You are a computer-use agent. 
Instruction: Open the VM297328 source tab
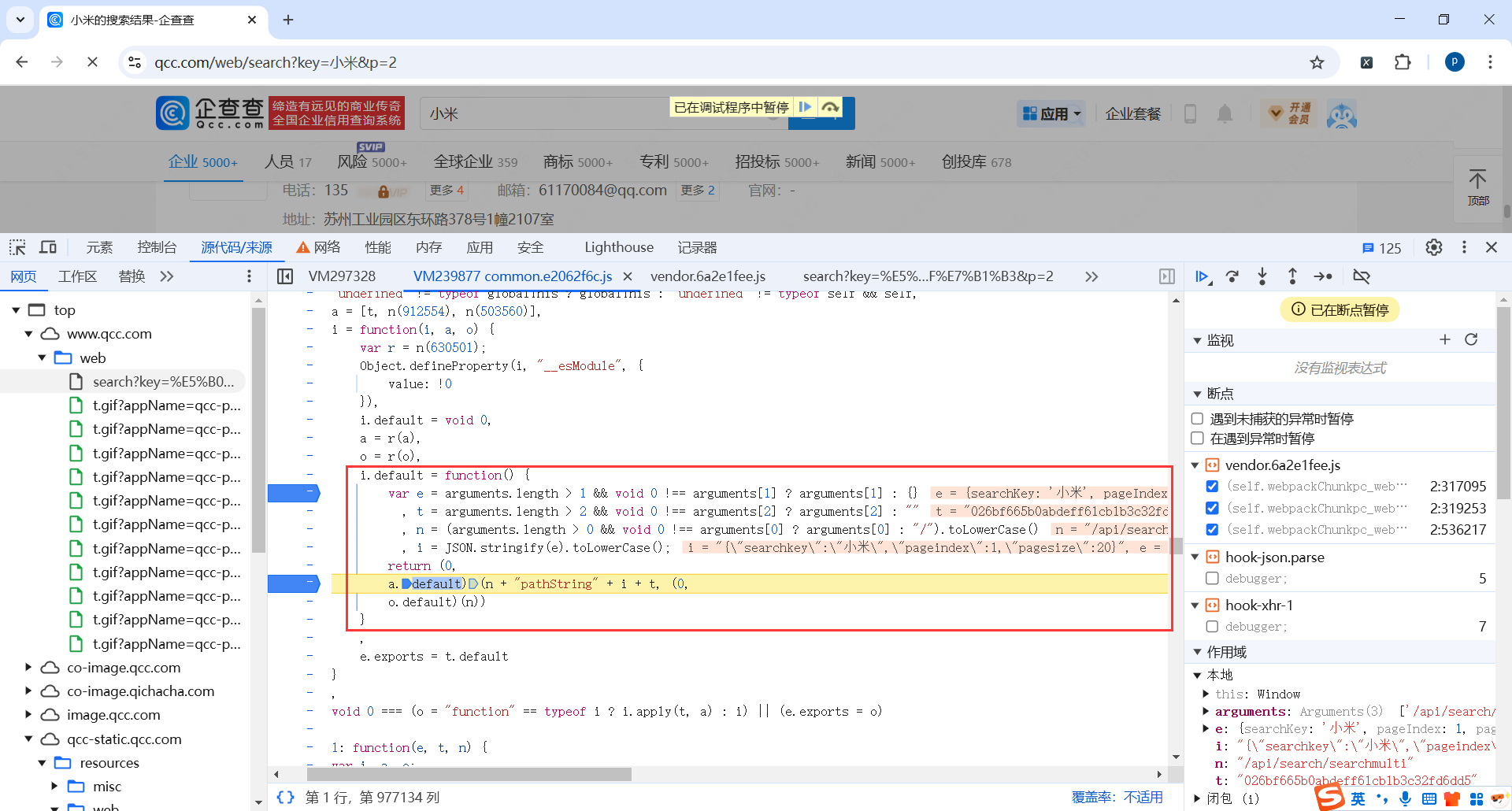click(342, 276)
